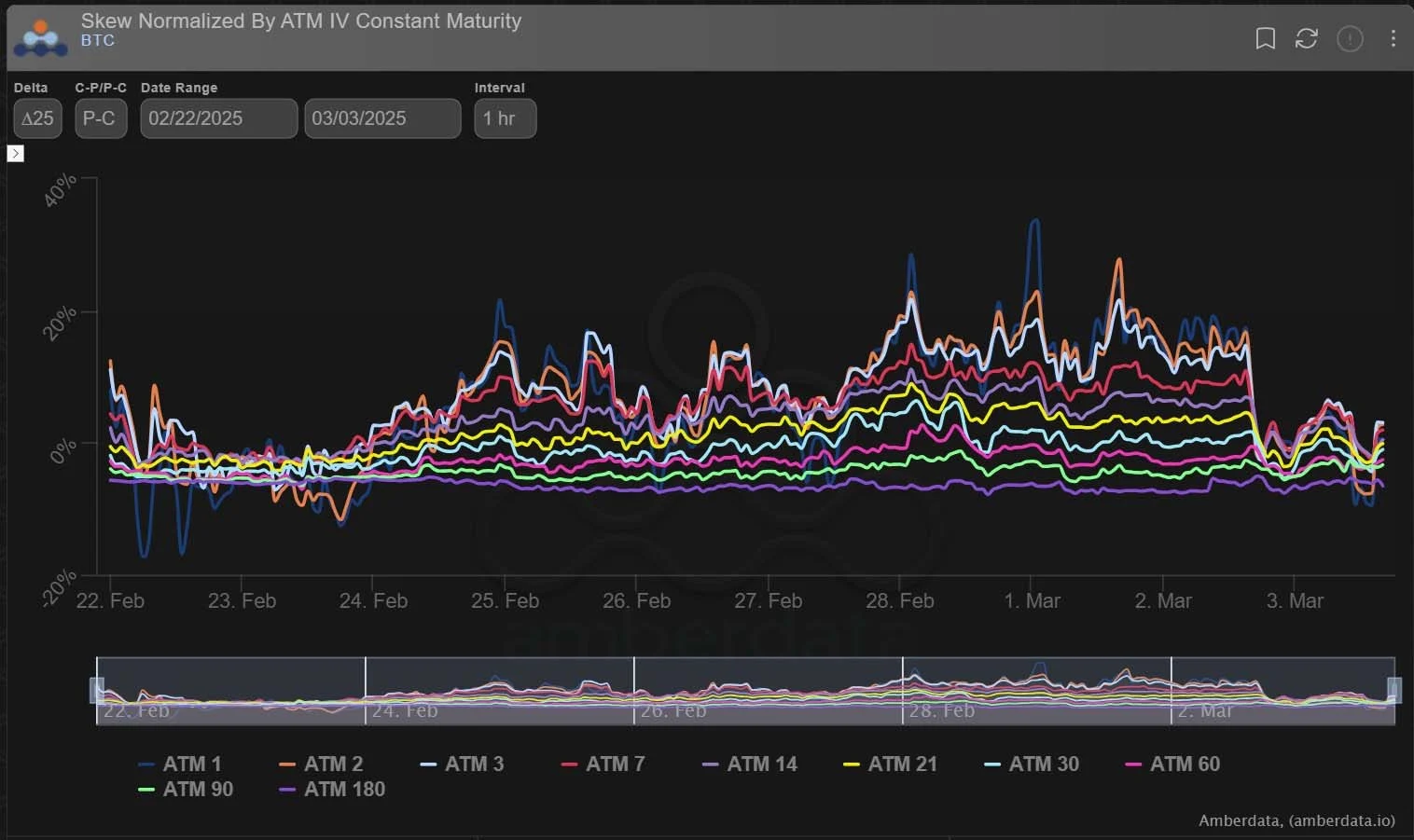Click the chart title Skew Normalized By ATM IV
Image resolution: width=1414 pixels, height=840 pixels.
[x=301, y=21]
